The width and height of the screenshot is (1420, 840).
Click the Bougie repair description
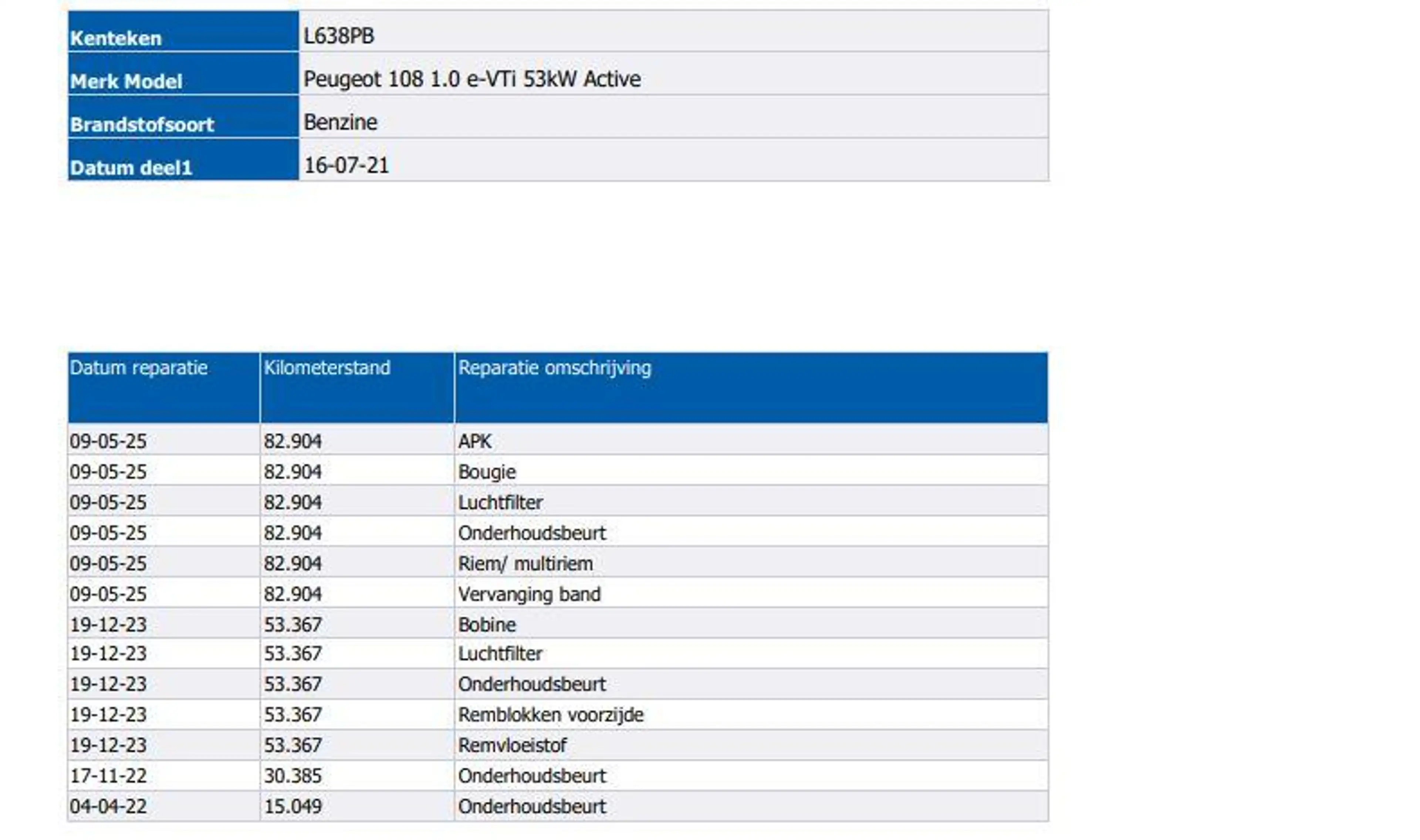pyautogui.click(x=487, y=471)
